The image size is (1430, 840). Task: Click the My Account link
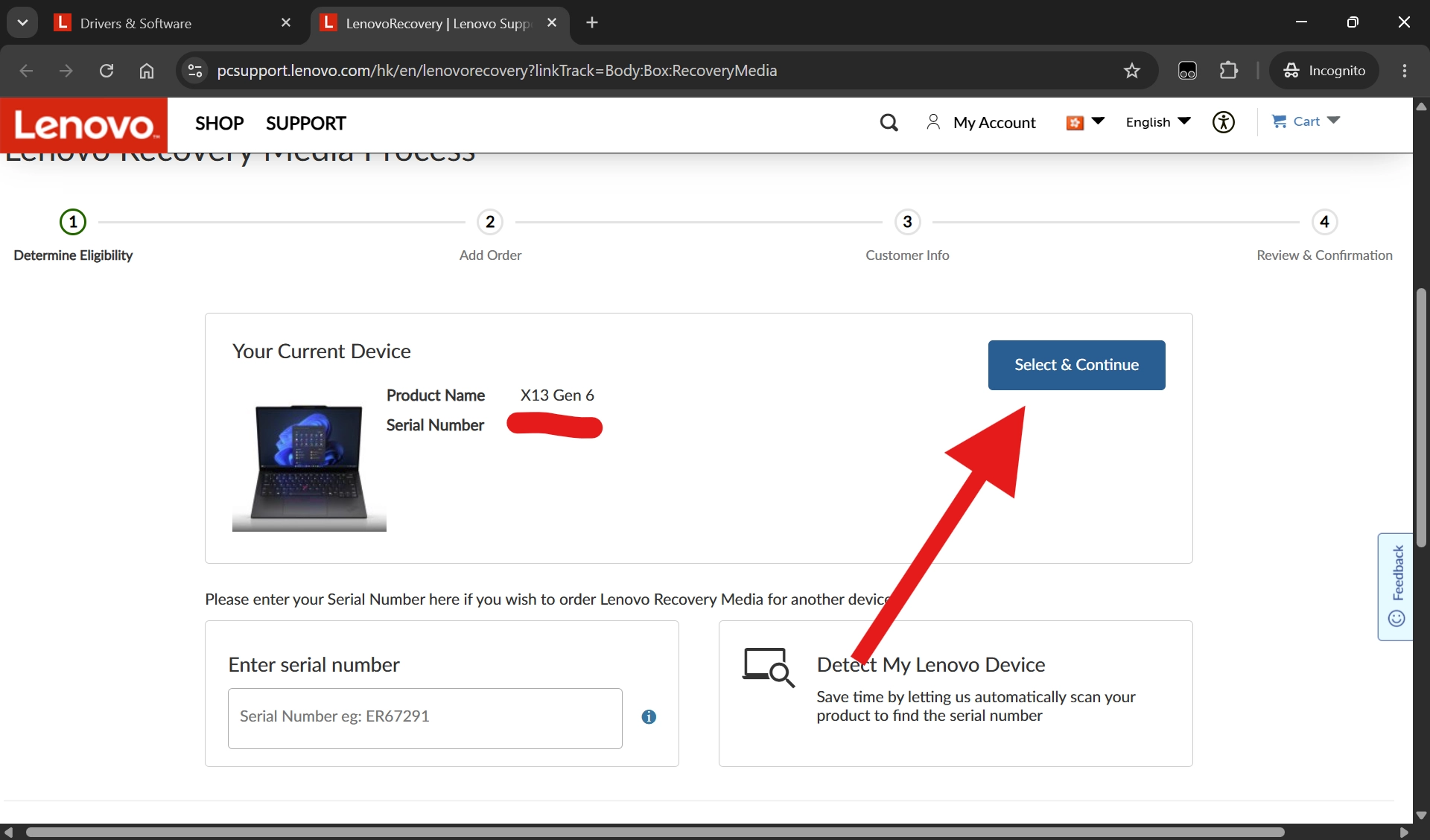tap(994, 123)
